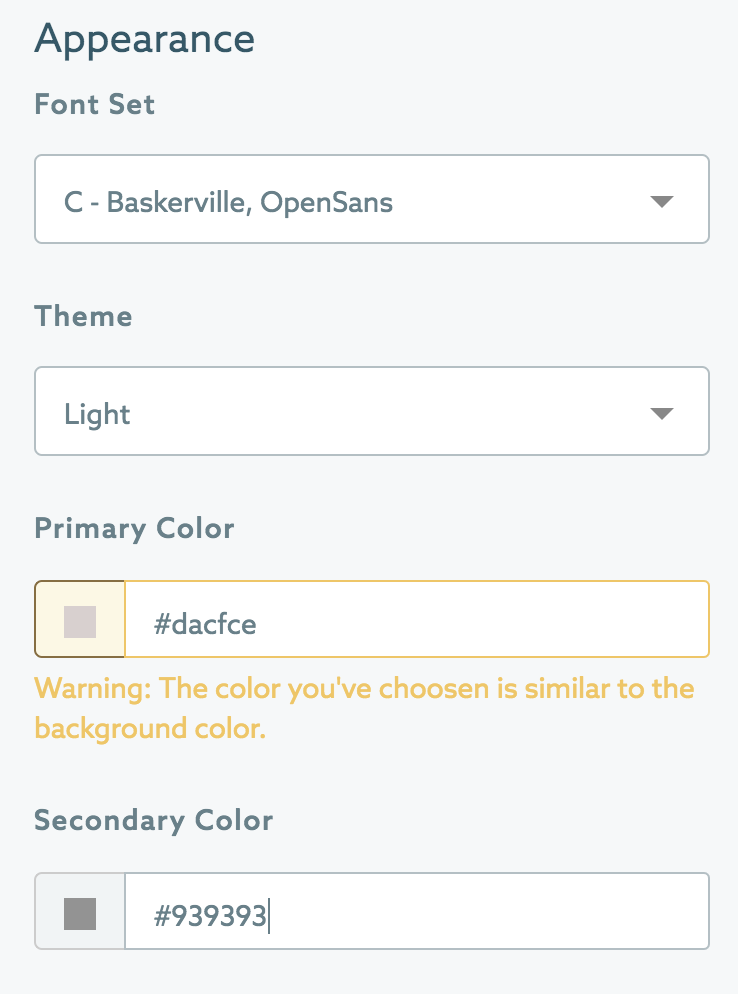Click the 'Light' theme value text
Viewport: 738px width, 994px height.
click(98, 414)
